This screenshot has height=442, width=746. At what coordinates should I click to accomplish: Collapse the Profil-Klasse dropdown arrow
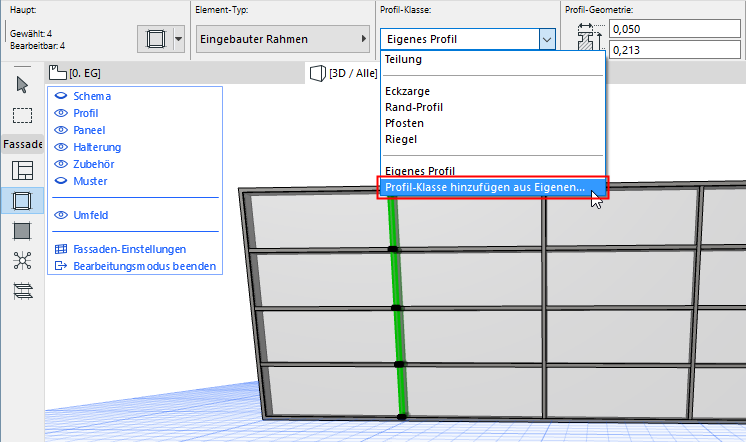point(547,39)
